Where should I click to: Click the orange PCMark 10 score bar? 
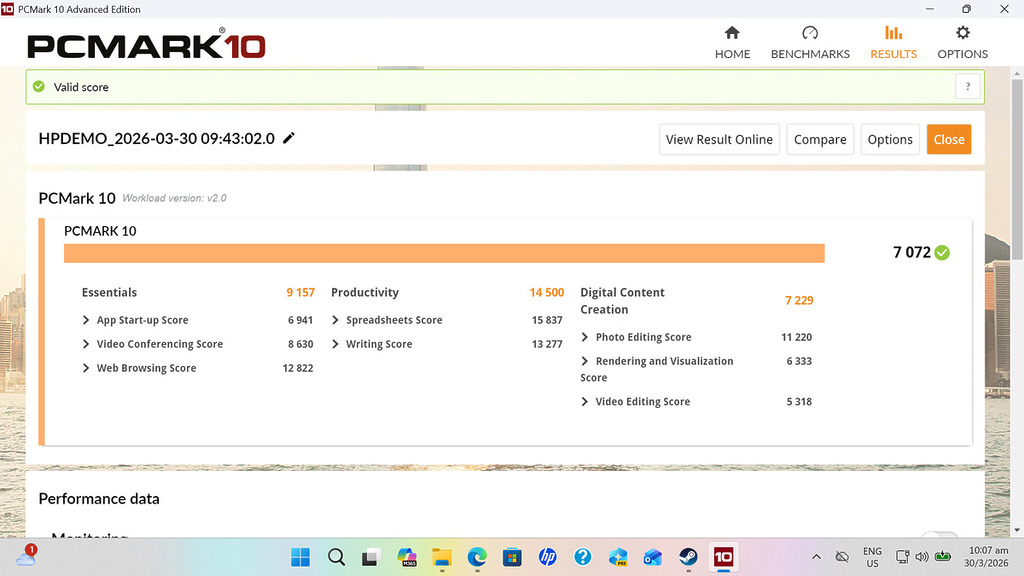444,253
